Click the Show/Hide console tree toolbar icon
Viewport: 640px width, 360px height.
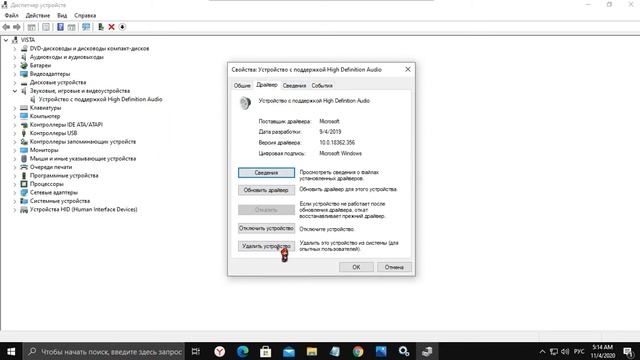click(31, 27)
